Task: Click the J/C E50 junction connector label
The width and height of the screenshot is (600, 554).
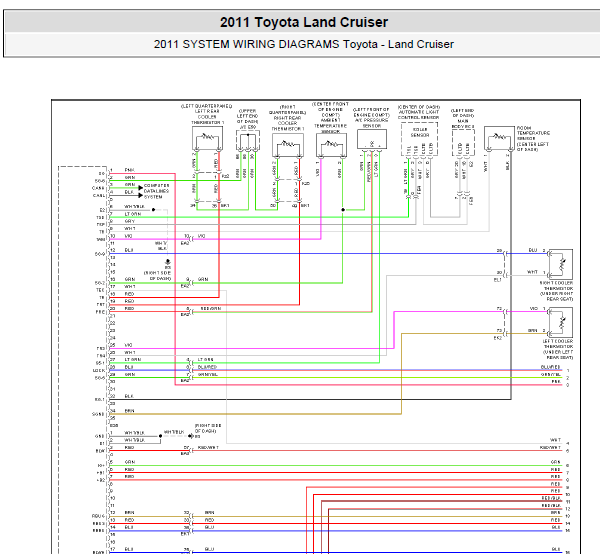Action: tap(248, 119)
